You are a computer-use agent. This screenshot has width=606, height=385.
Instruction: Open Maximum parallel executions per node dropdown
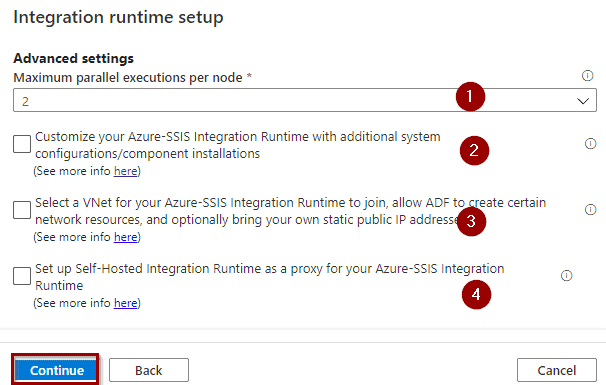tap(305, 101)
